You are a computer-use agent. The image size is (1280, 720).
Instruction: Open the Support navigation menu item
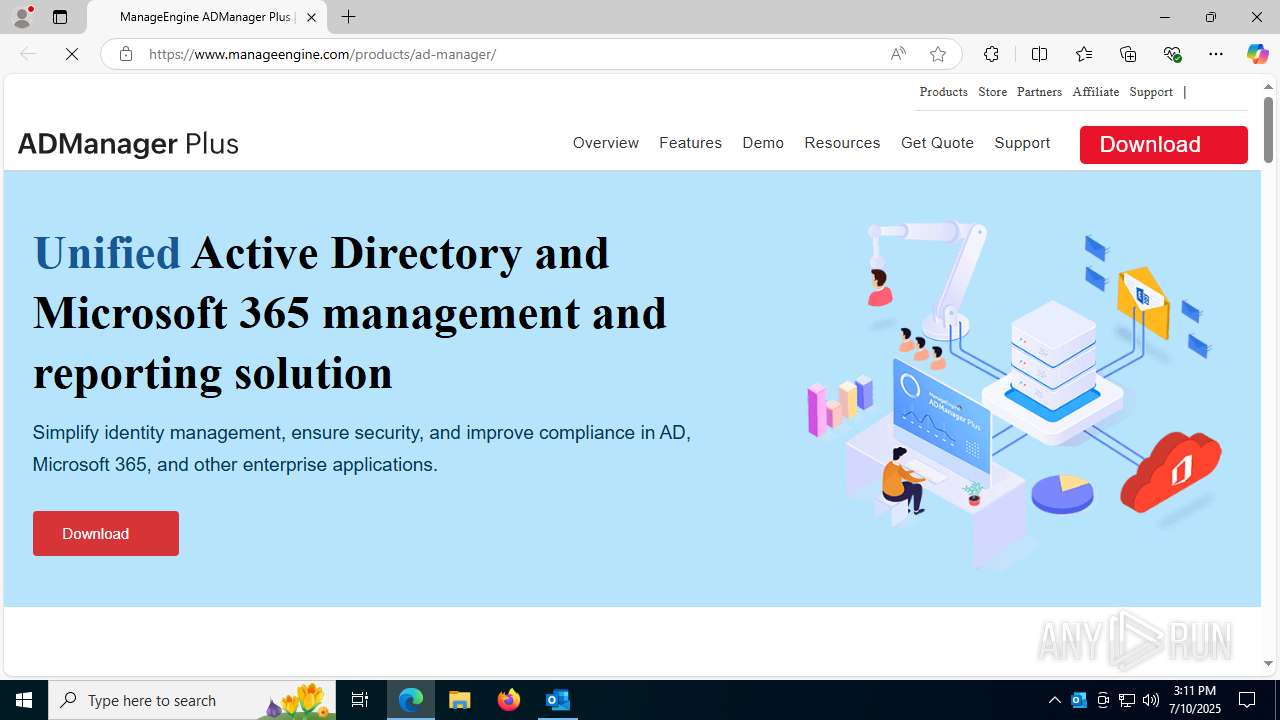click(1022, 143)
